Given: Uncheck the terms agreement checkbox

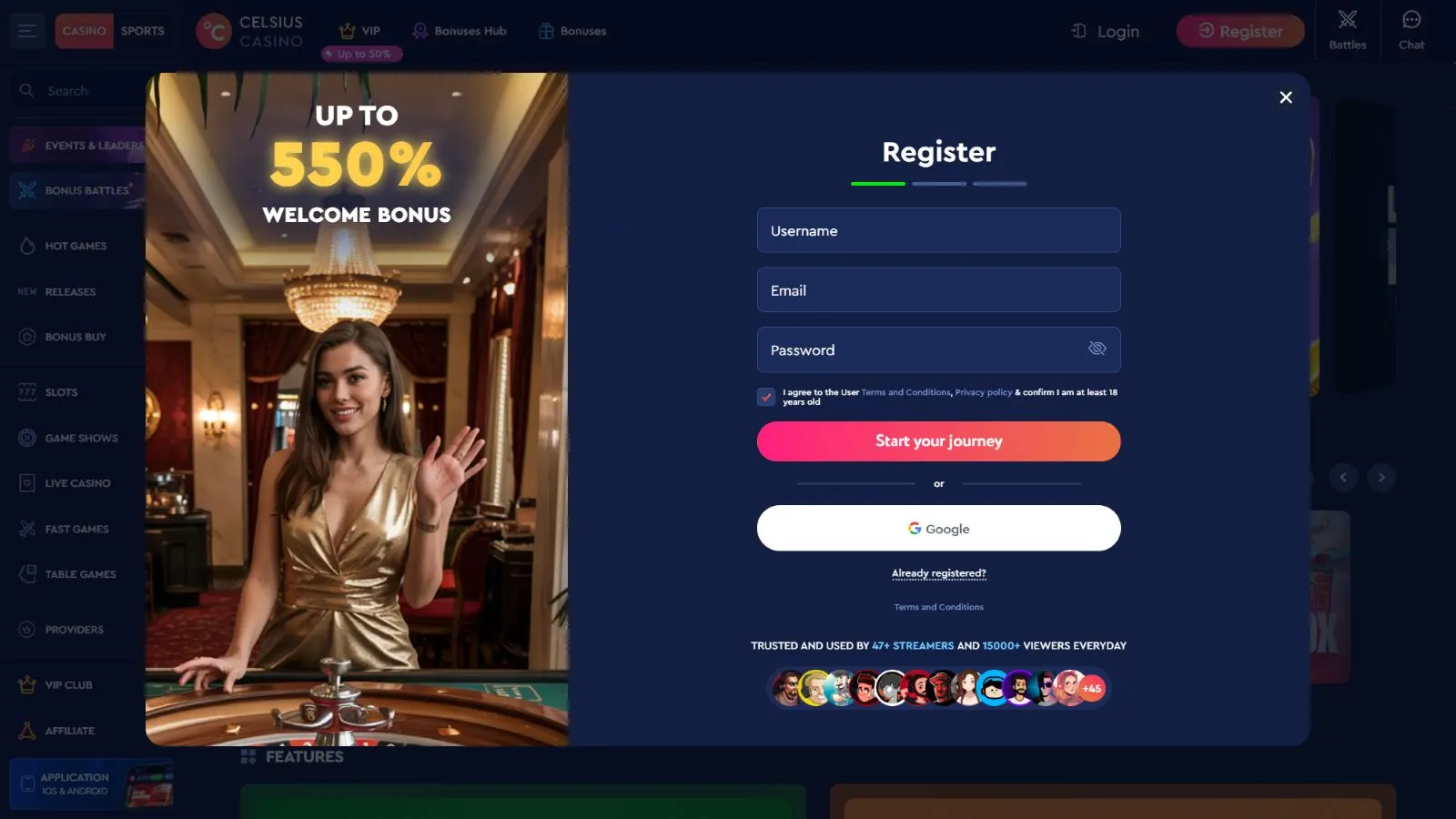Looking at the screenshot, I should 766,397.
